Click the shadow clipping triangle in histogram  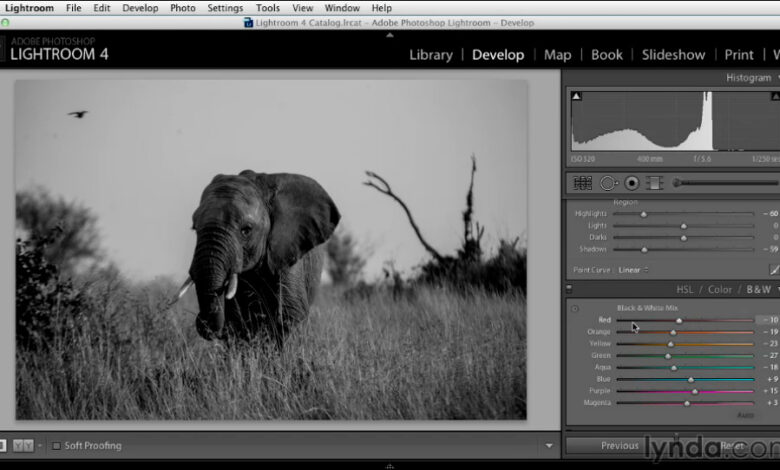(575, 97)
